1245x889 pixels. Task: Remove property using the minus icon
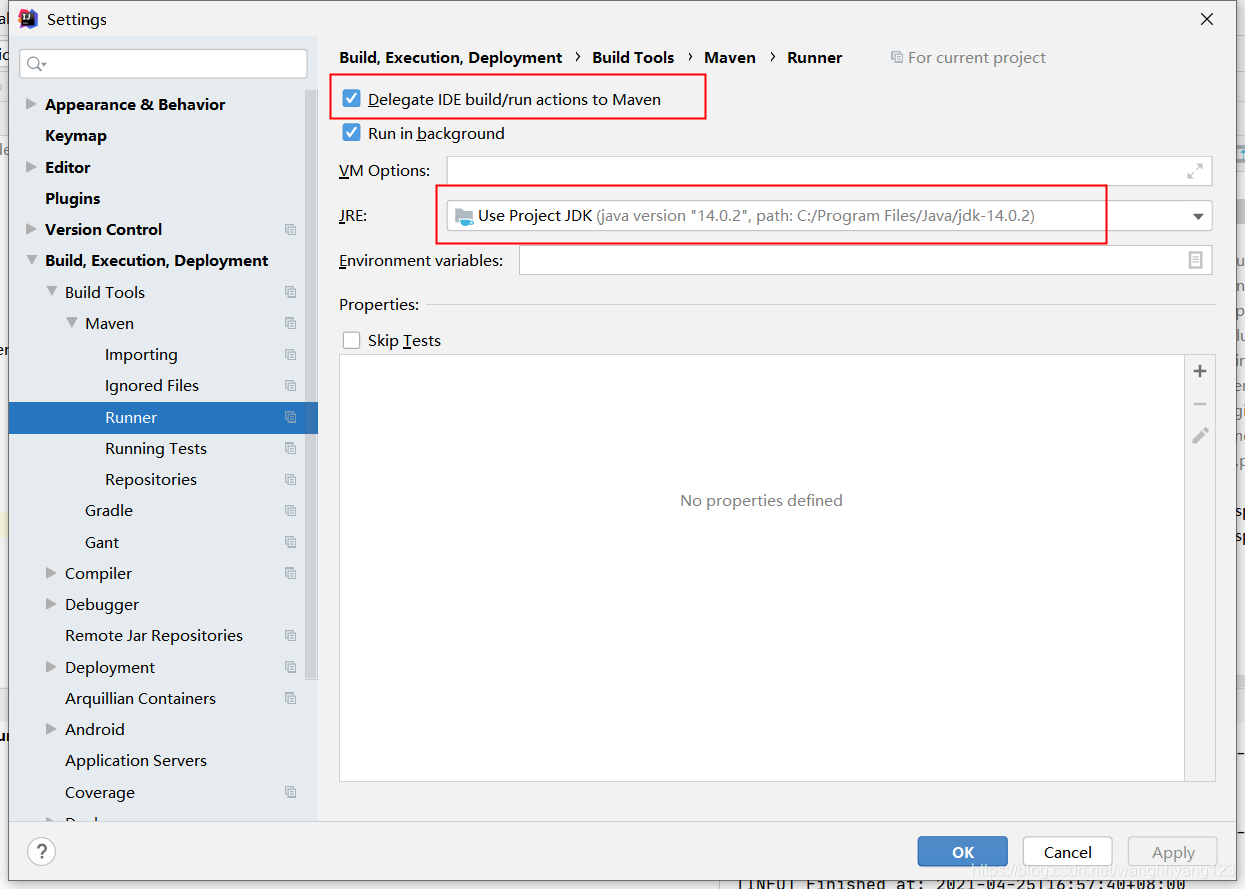click(1200, 404)
